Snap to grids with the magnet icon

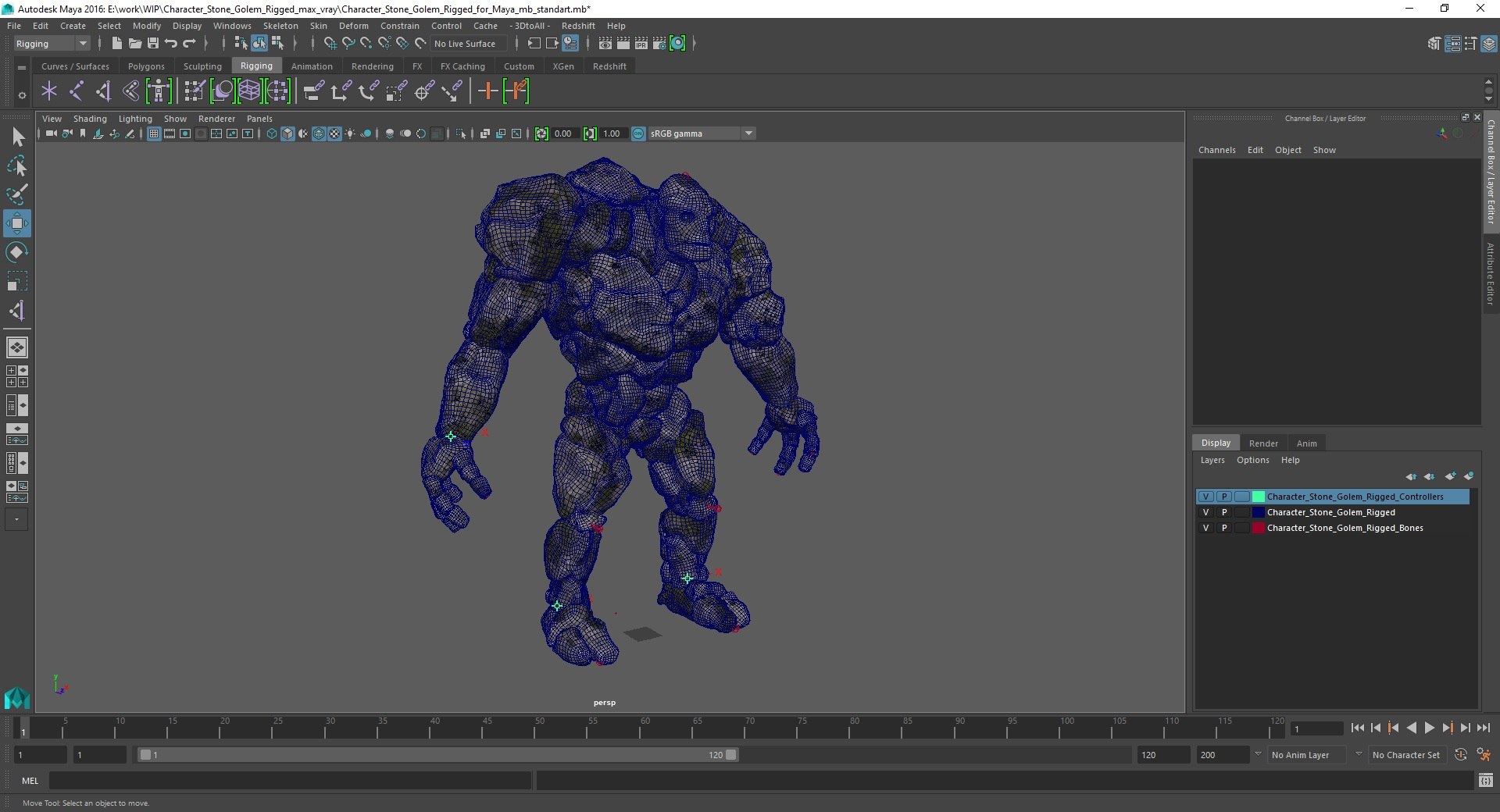(x=330, y=44)
